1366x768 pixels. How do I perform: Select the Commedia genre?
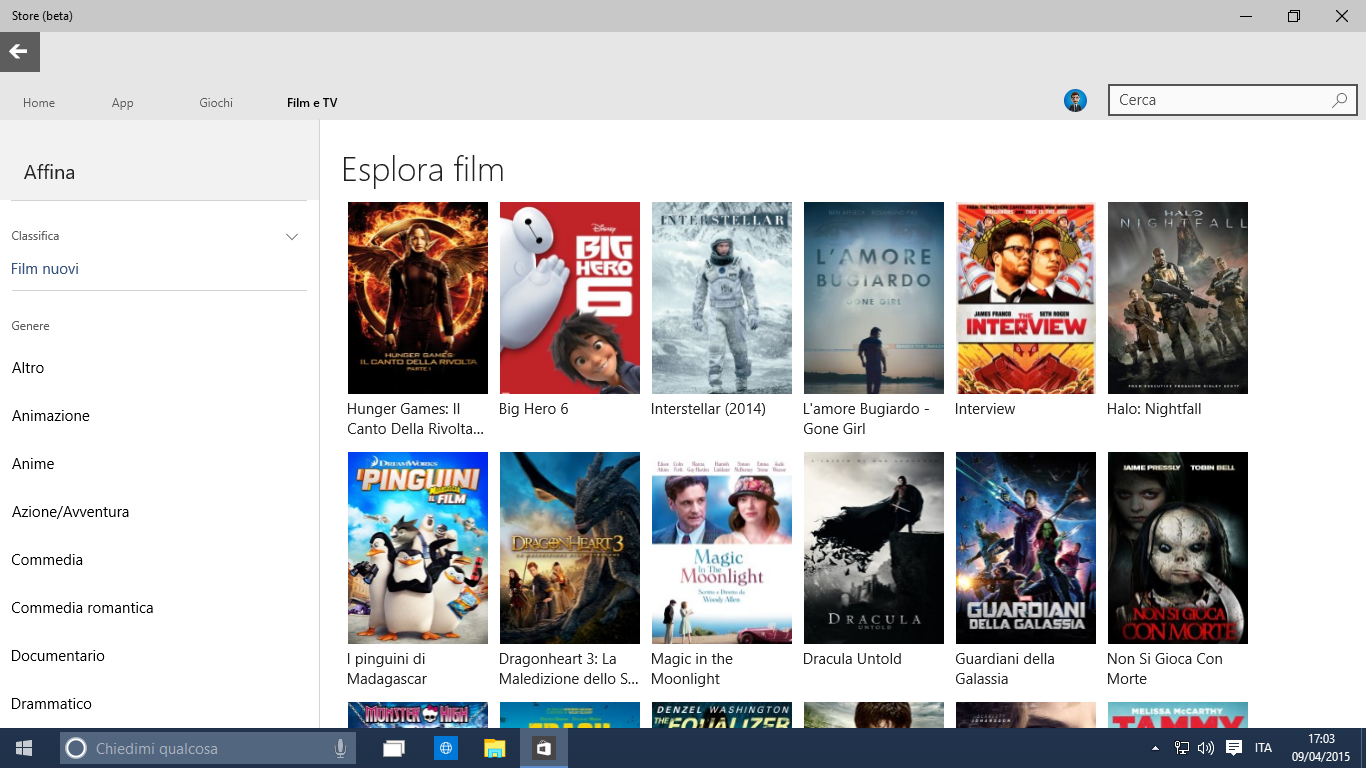[47, 560]
